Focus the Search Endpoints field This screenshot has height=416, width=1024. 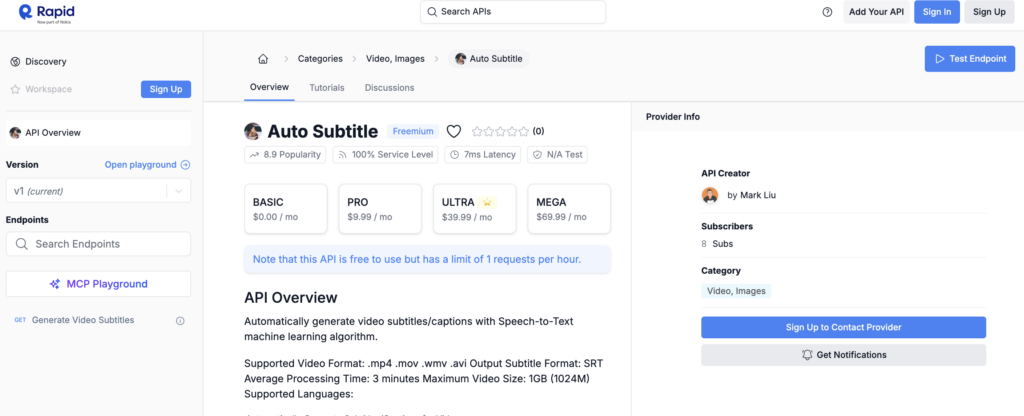point(98,244)
